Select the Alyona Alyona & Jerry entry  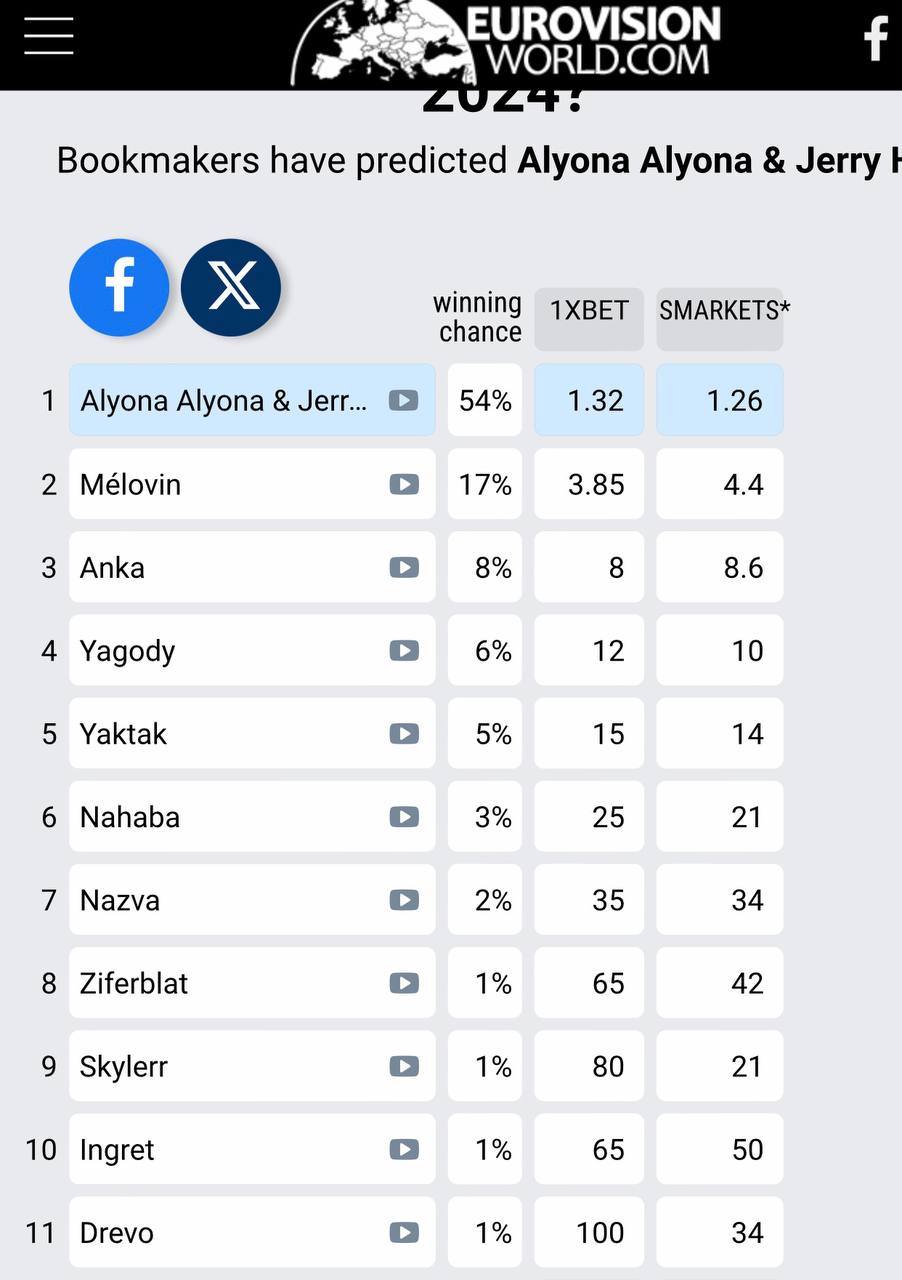(225, 401)
